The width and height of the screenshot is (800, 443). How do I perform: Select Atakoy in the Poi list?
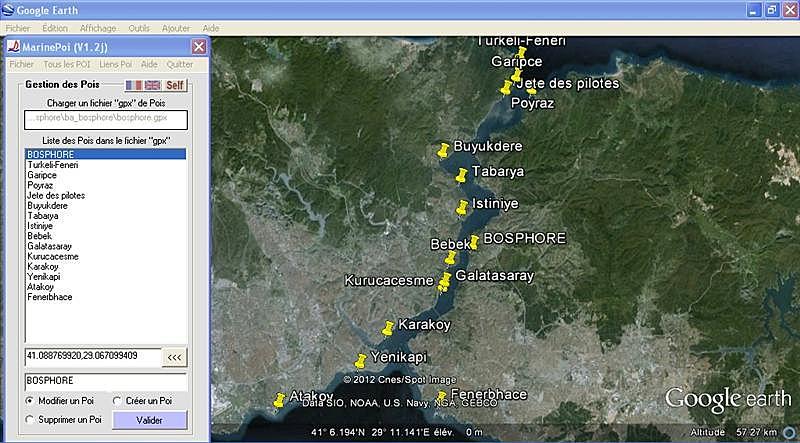click(x=106, y=287)
